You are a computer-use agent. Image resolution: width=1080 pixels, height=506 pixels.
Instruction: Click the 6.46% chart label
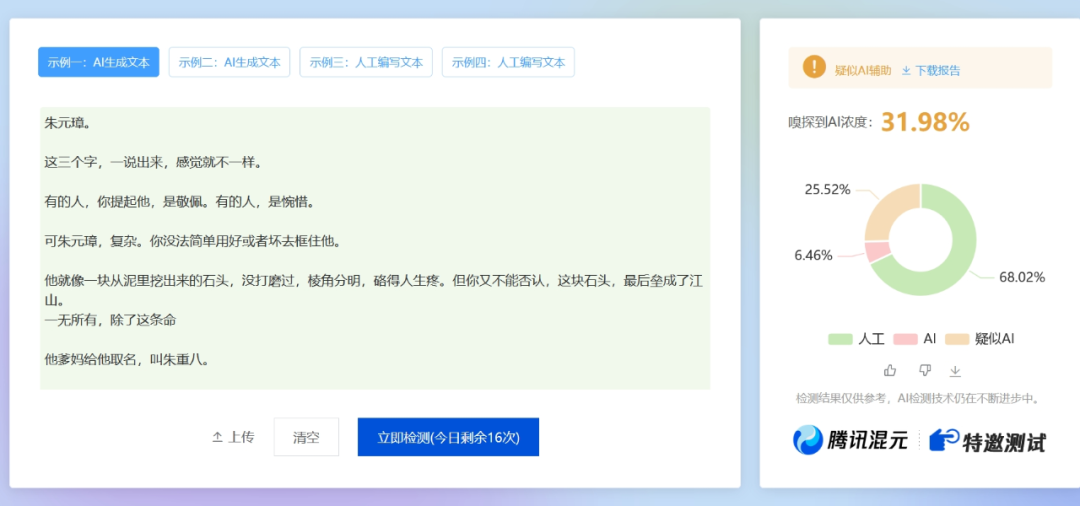point(813,255)
